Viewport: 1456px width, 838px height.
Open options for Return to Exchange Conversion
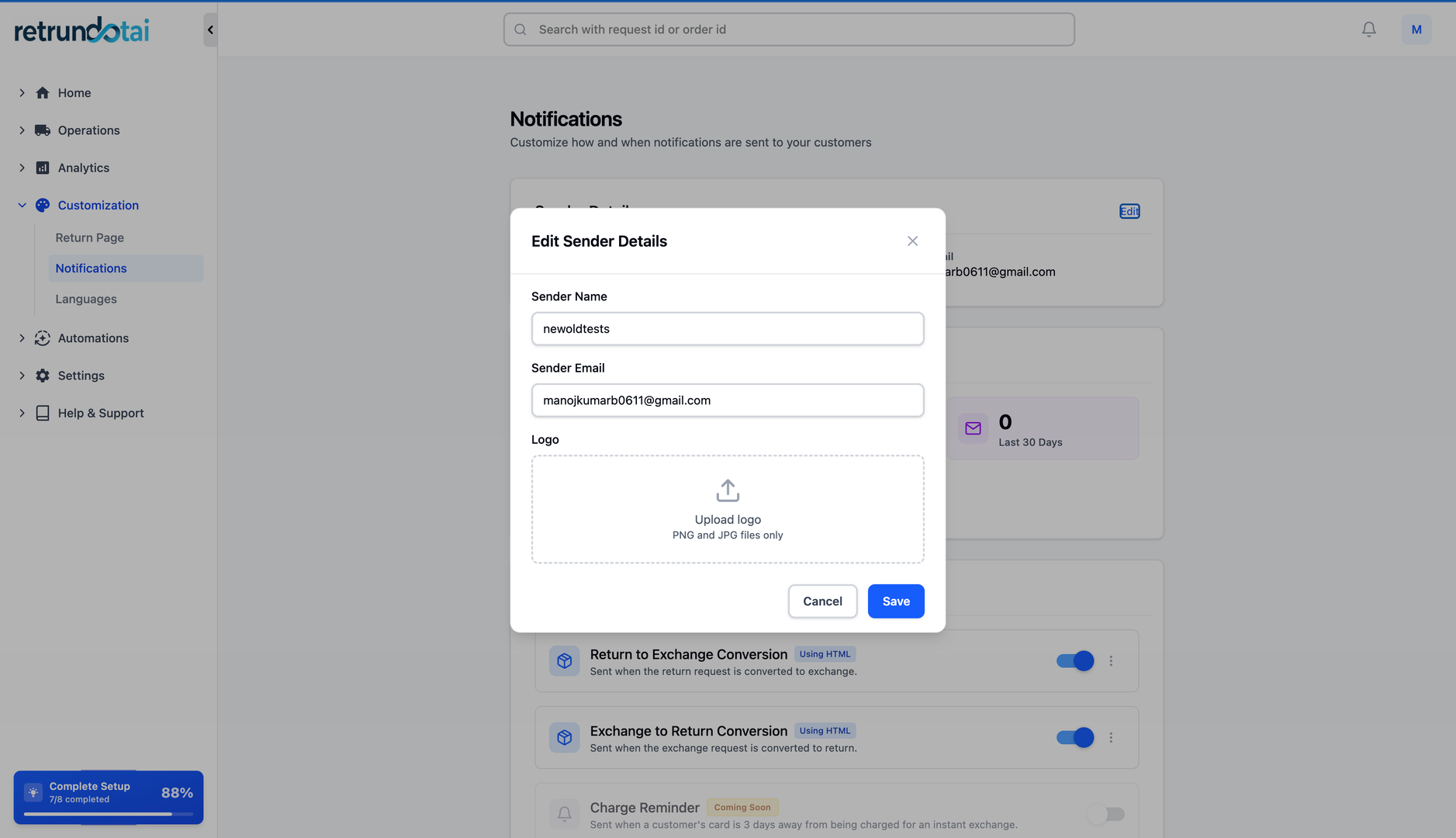coord(1111,661)
